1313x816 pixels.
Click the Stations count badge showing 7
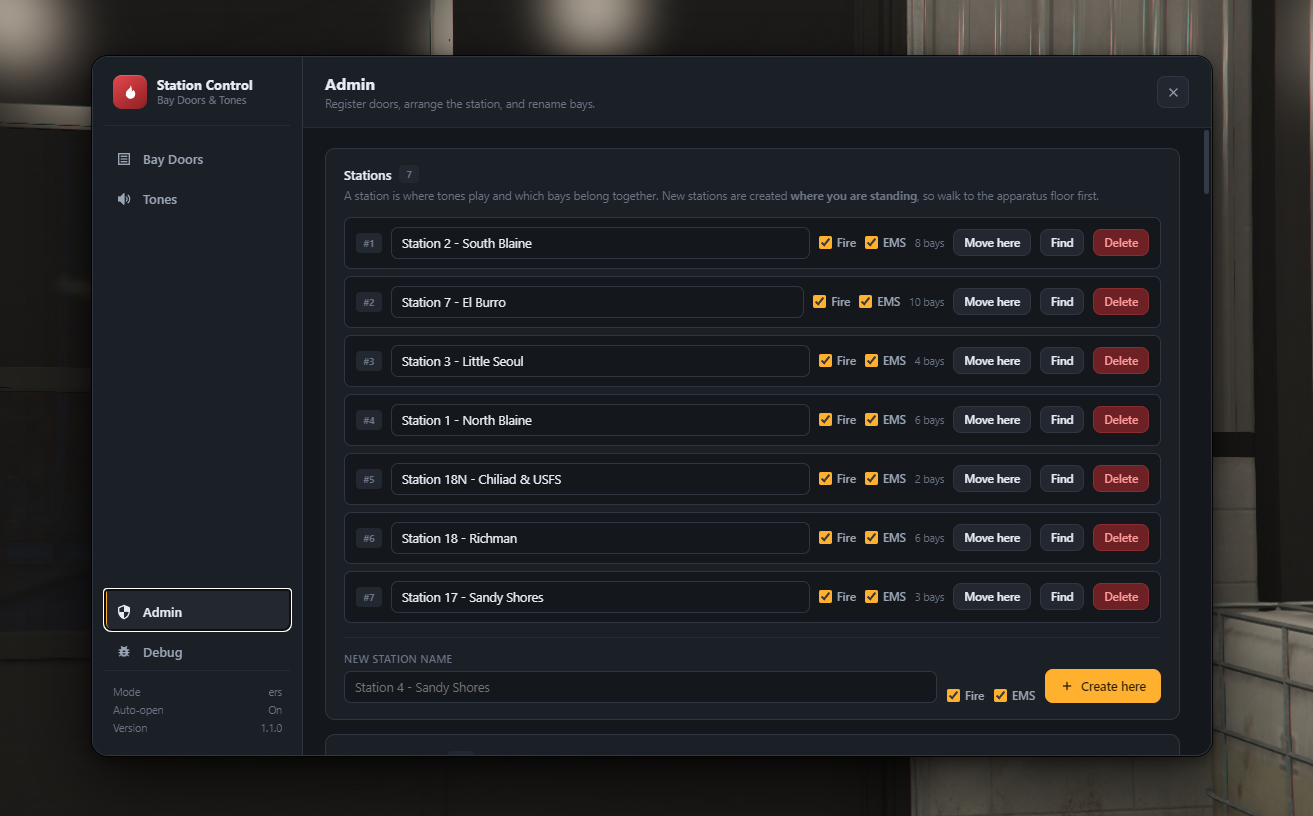[x=409, y=174]
